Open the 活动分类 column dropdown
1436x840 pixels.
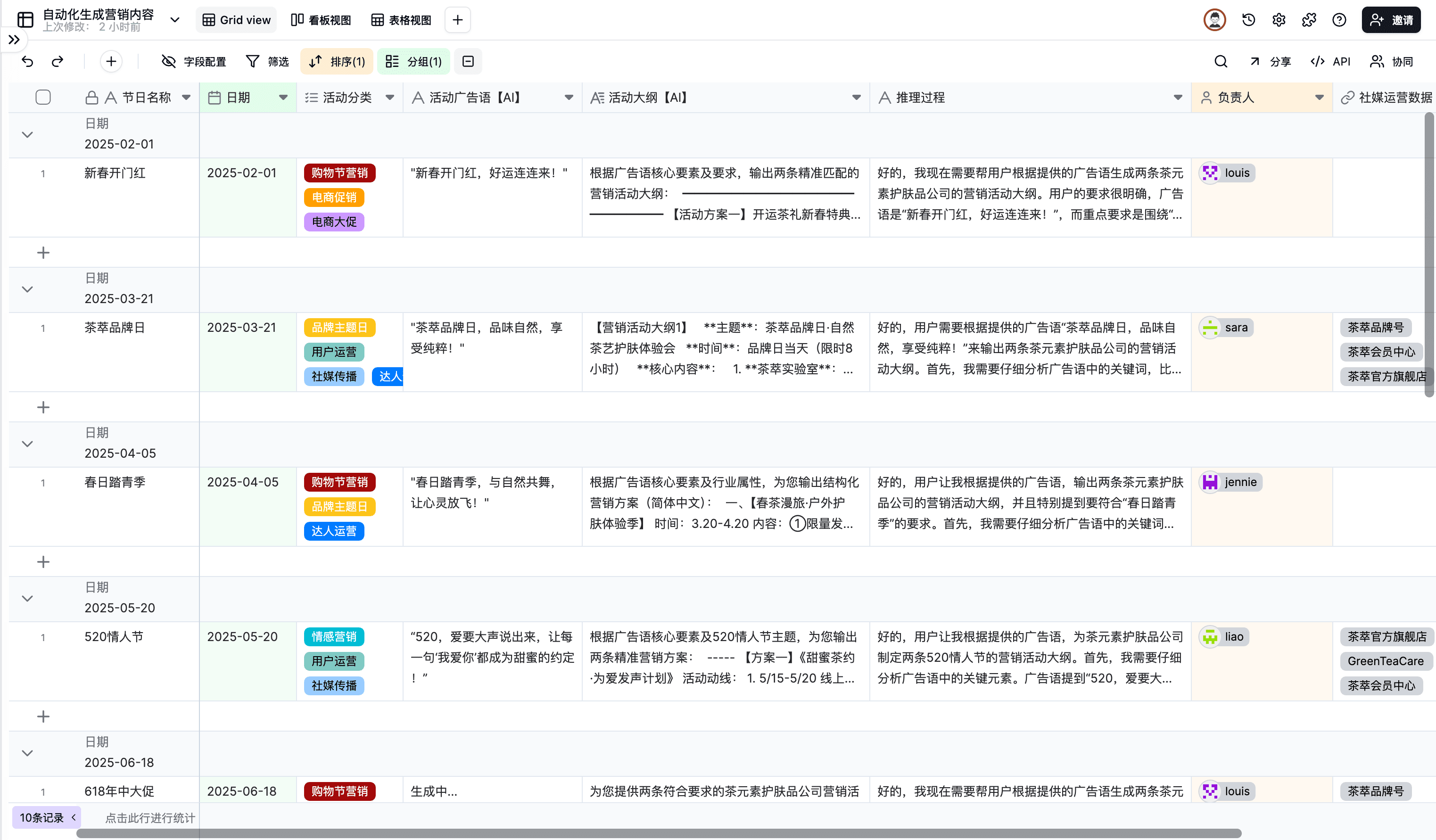point(390,97)
